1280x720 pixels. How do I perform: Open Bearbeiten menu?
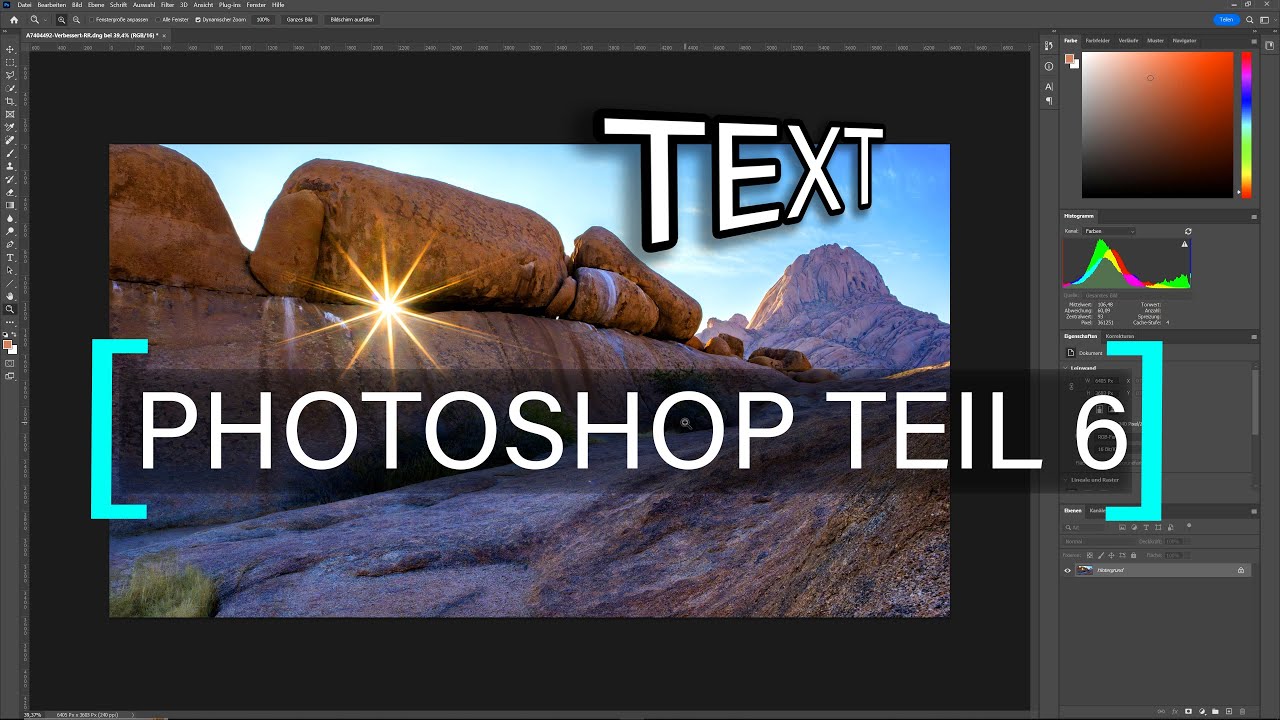(x=51, y=5)
